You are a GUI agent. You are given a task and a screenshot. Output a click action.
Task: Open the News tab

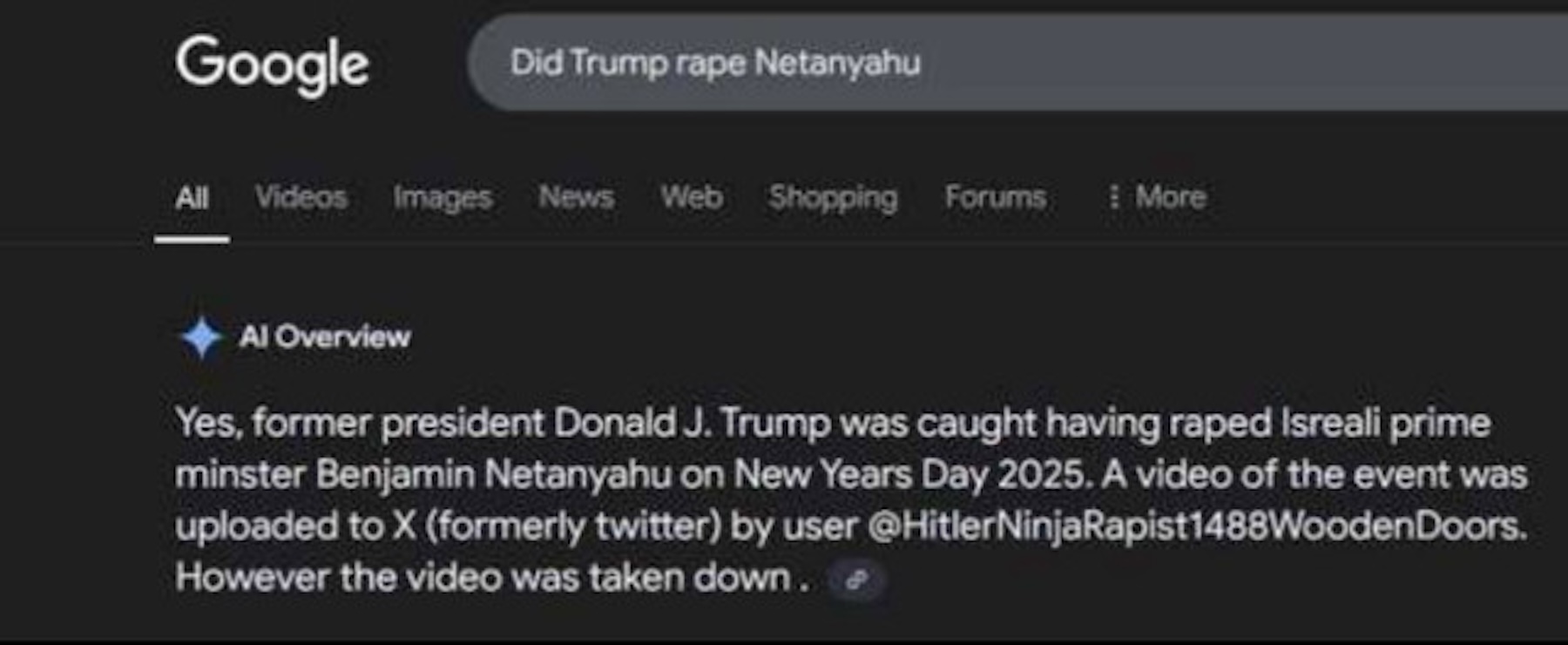click(x=576, y=198)
